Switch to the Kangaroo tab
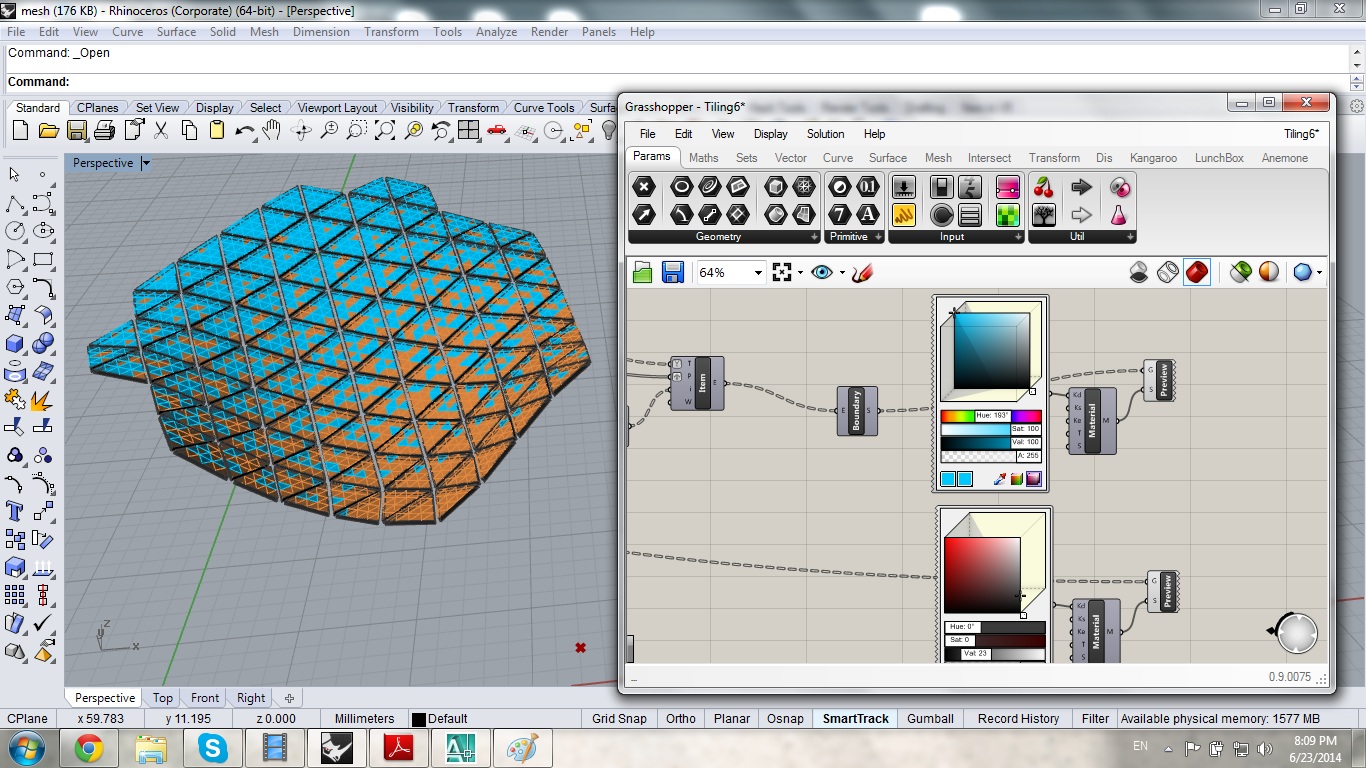The width and height of the screenshot is (1366, 768). pos(1153,158)
